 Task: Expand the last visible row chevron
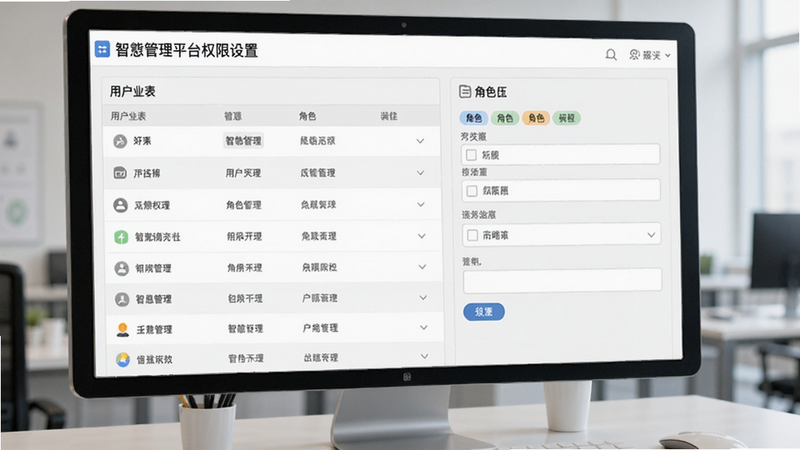point(424,357)
